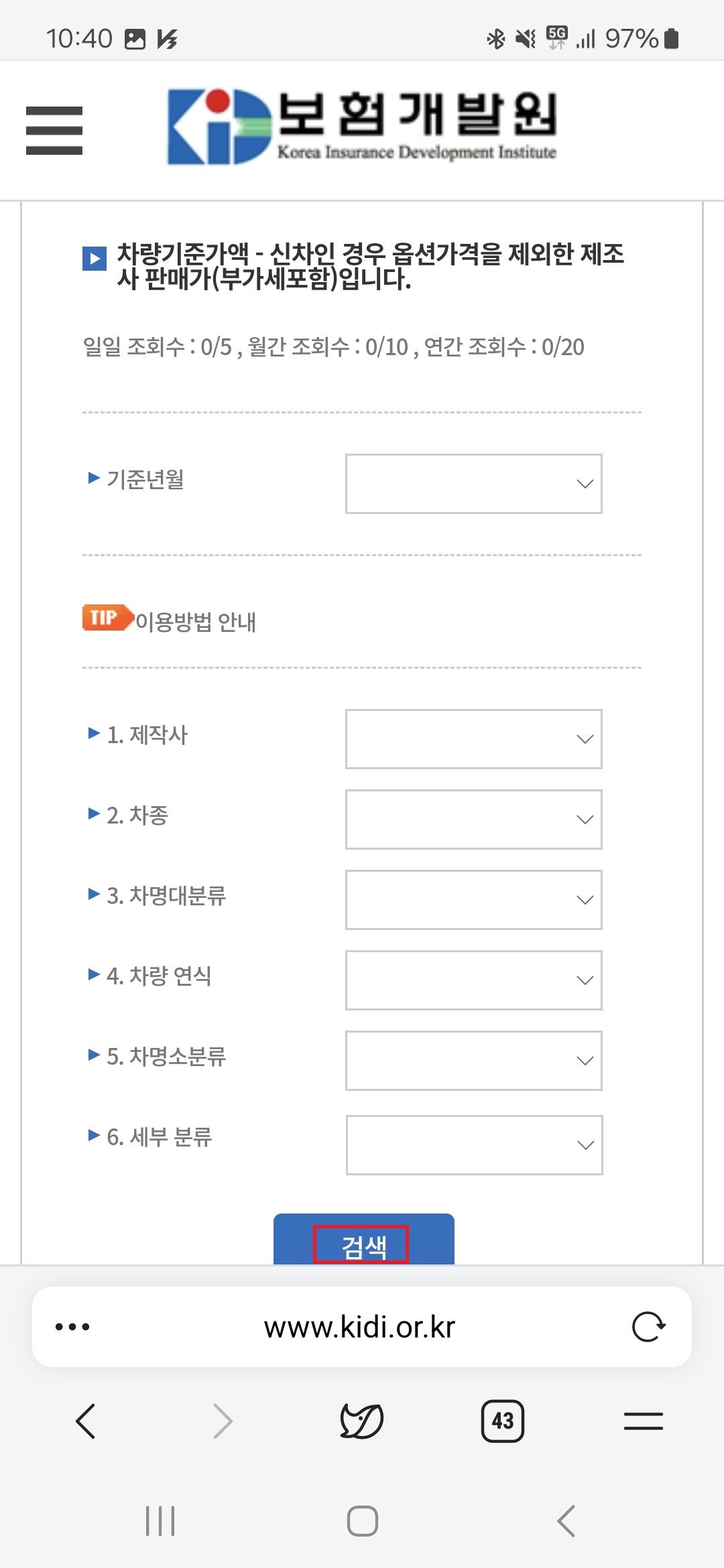Expand the 제작사 manufacturer dropdown

(x=473, y=738)
